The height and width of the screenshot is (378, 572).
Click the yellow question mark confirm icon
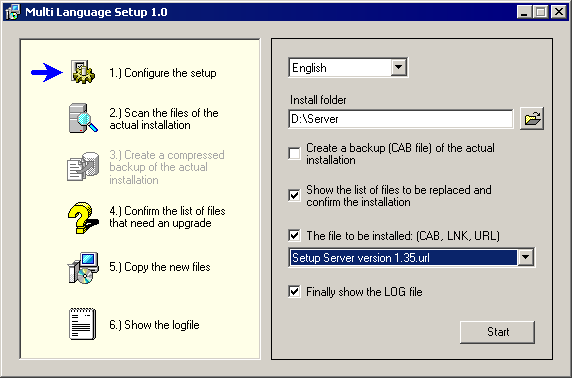click(x=83, y=217)
